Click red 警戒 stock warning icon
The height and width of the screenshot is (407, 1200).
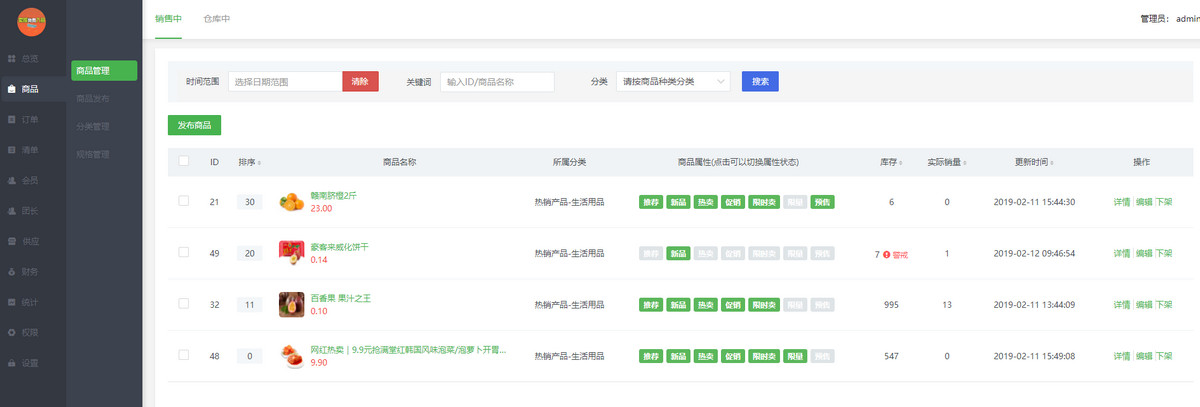pyautogui.click(x=886, y=255)
